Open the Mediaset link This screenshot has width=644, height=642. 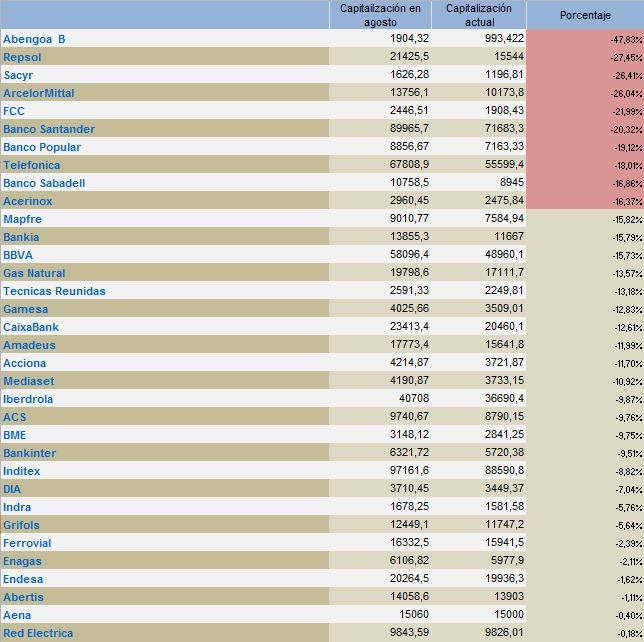click(29, 381)
